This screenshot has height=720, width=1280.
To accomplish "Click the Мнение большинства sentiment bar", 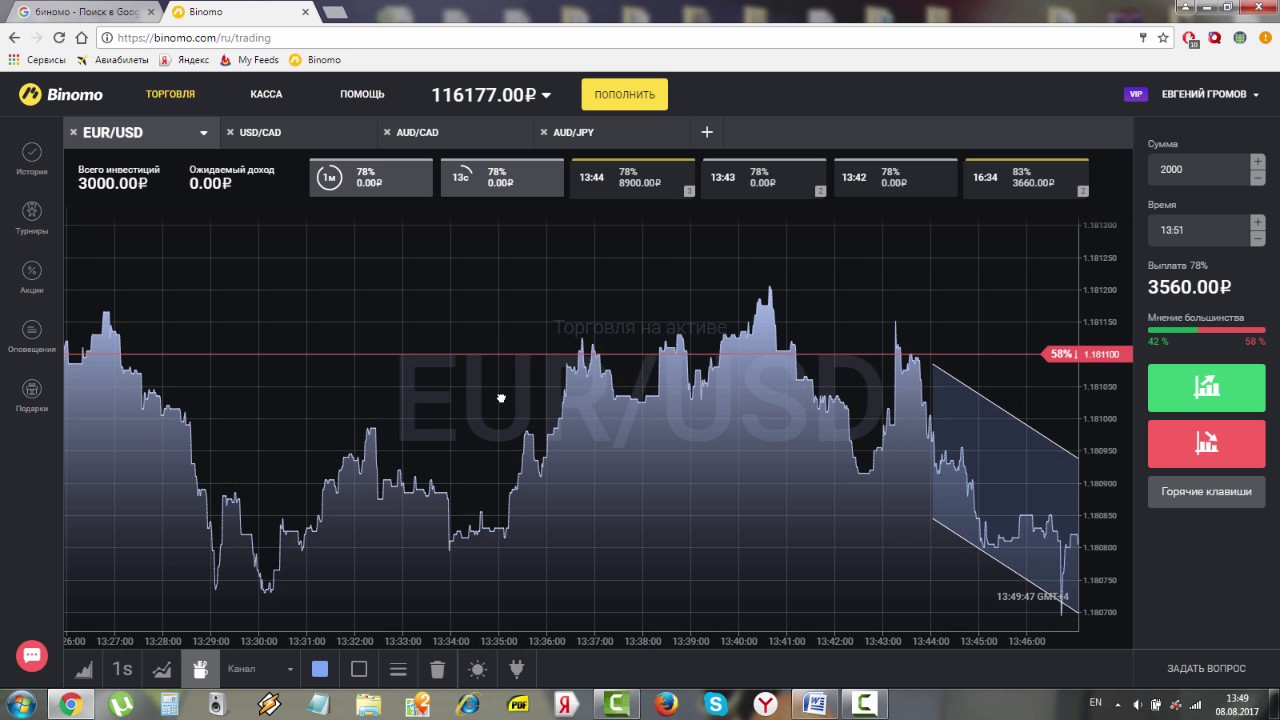I will point(1206,330).
